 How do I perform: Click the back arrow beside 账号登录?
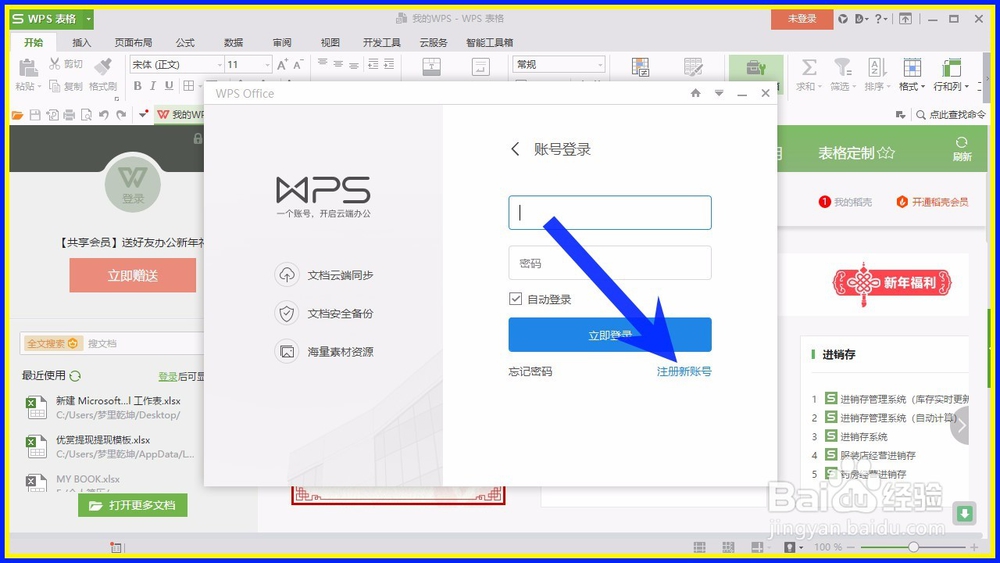point(515,149)
